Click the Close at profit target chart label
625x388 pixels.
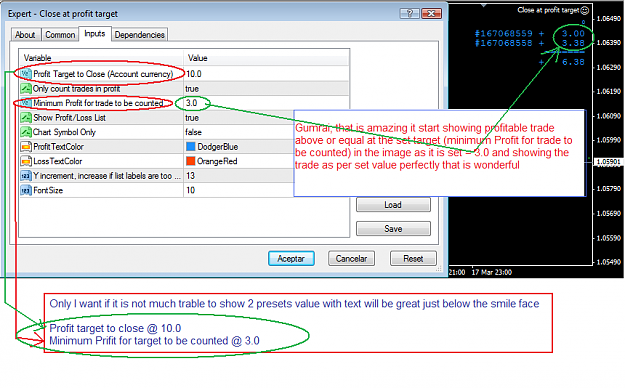click(548, 10)
